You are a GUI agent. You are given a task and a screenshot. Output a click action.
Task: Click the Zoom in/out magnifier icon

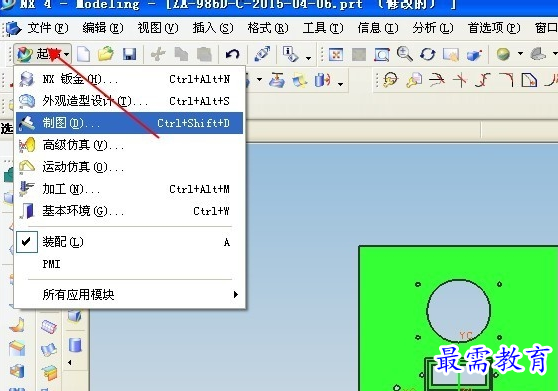(405, 54)
